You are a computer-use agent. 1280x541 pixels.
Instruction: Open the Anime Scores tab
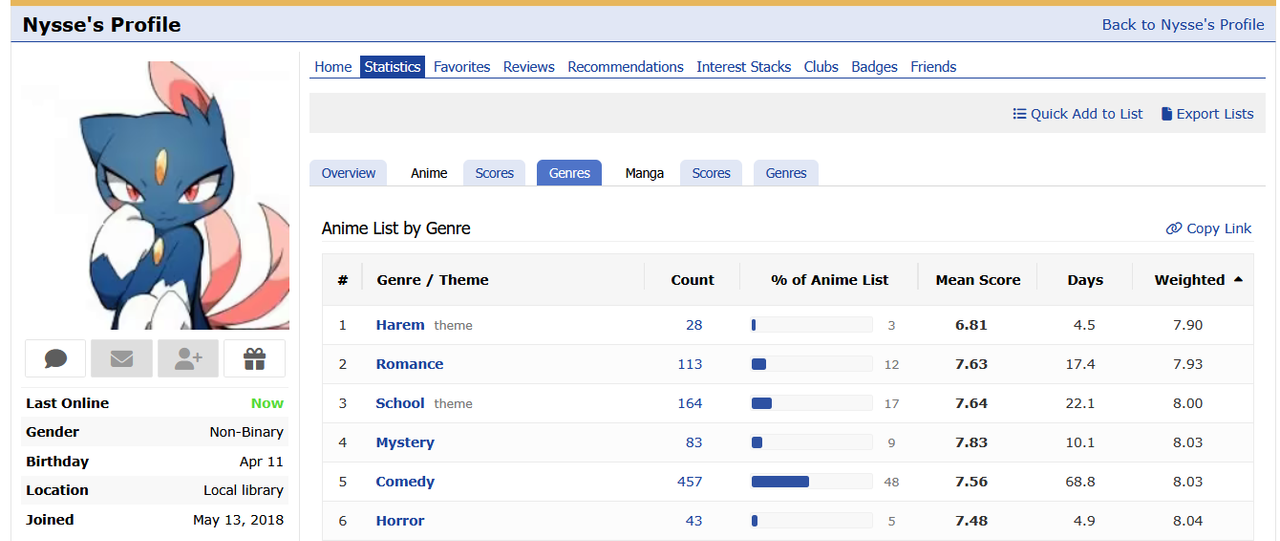[x=494, y=173]
